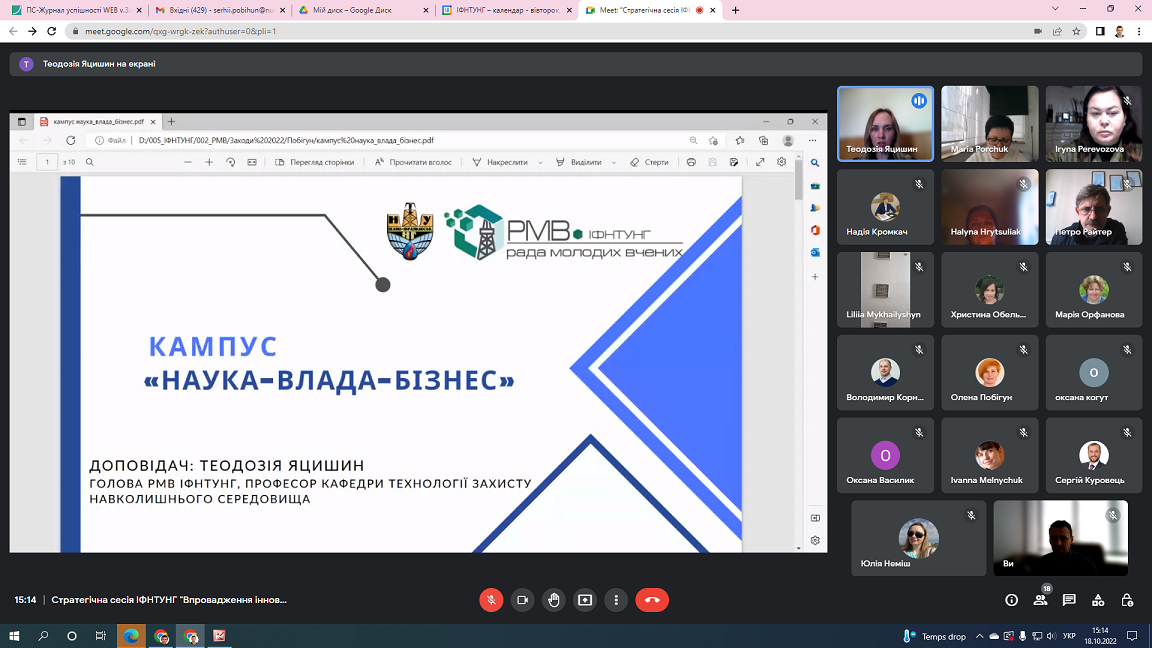Open the meeting details info panel

click(x=1012, y=600)
